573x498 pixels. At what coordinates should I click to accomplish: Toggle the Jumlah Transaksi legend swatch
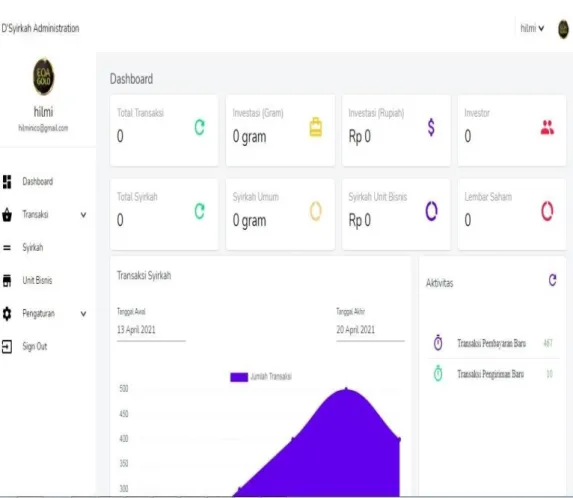(x=239, y=377)
